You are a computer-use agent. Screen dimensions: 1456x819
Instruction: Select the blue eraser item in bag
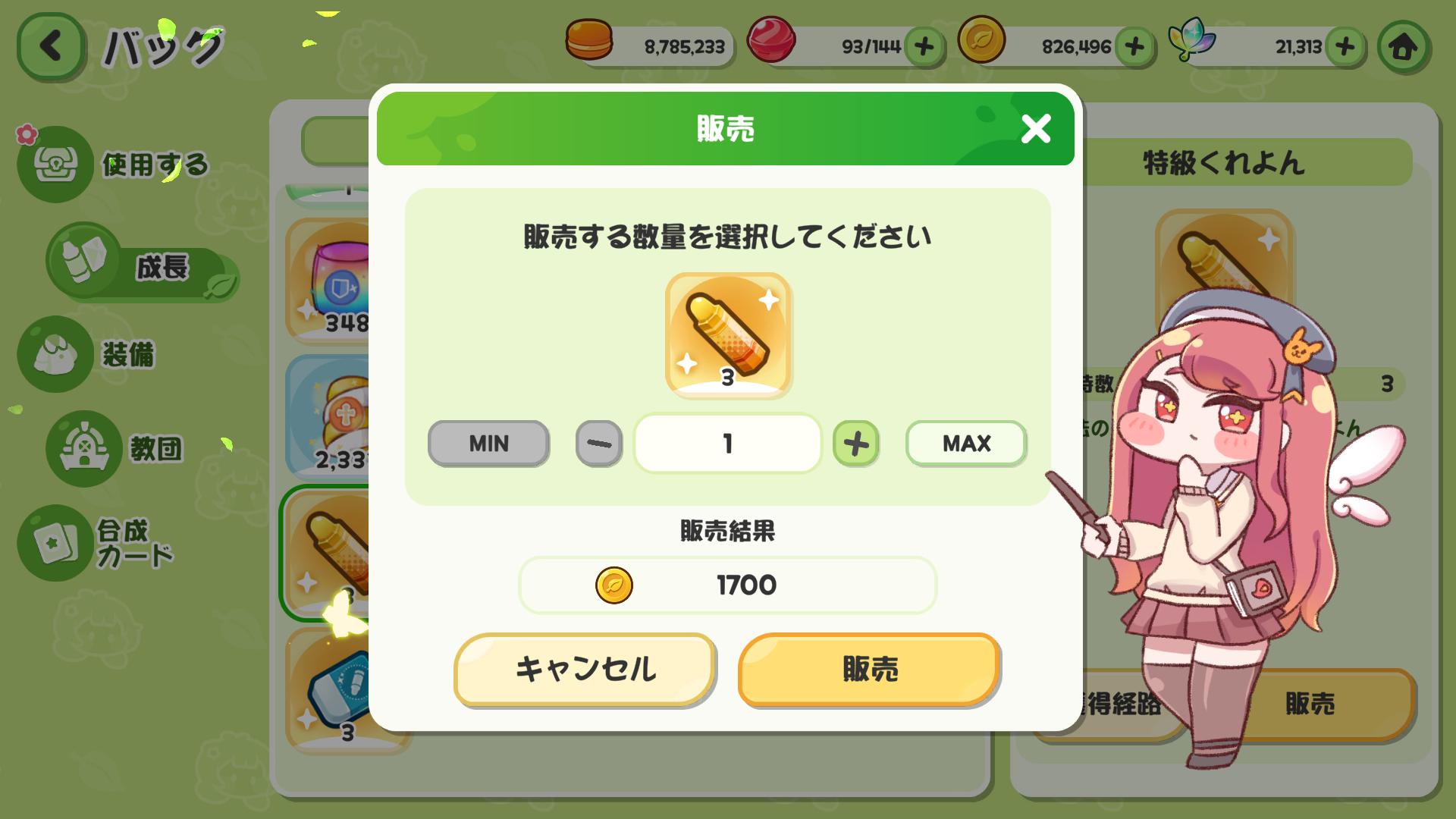334,690
